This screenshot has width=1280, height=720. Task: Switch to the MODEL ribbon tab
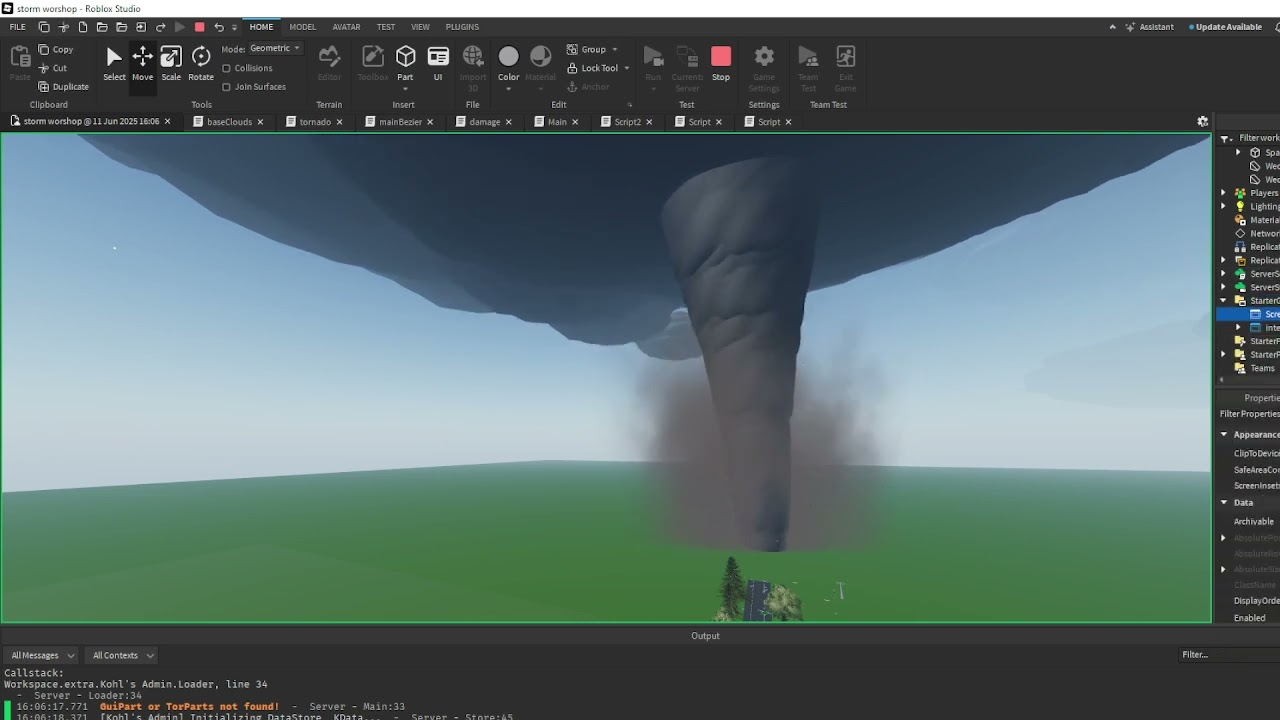pyautogui.click(x=302, y=27)
